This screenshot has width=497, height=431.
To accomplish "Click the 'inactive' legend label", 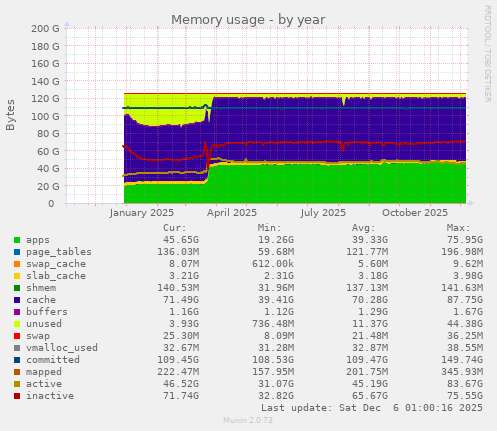I will (x=50, y=396).
